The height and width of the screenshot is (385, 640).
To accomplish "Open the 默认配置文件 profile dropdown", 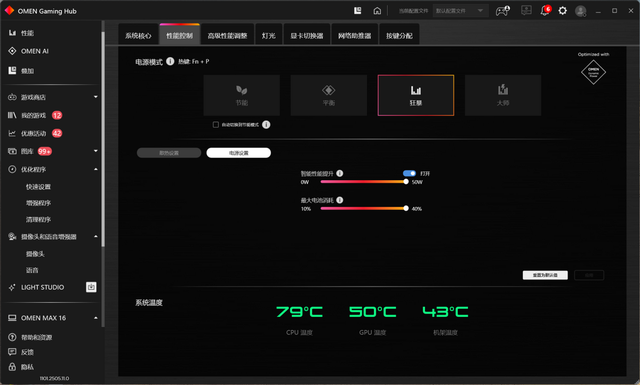I will click(x=460, y=11).
